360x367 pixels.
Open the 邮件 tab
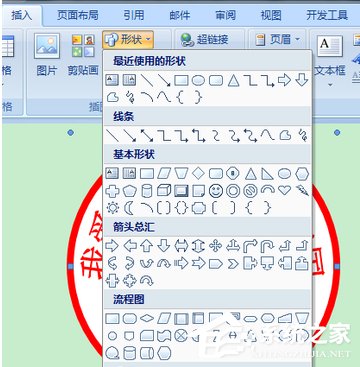(180, 15)
